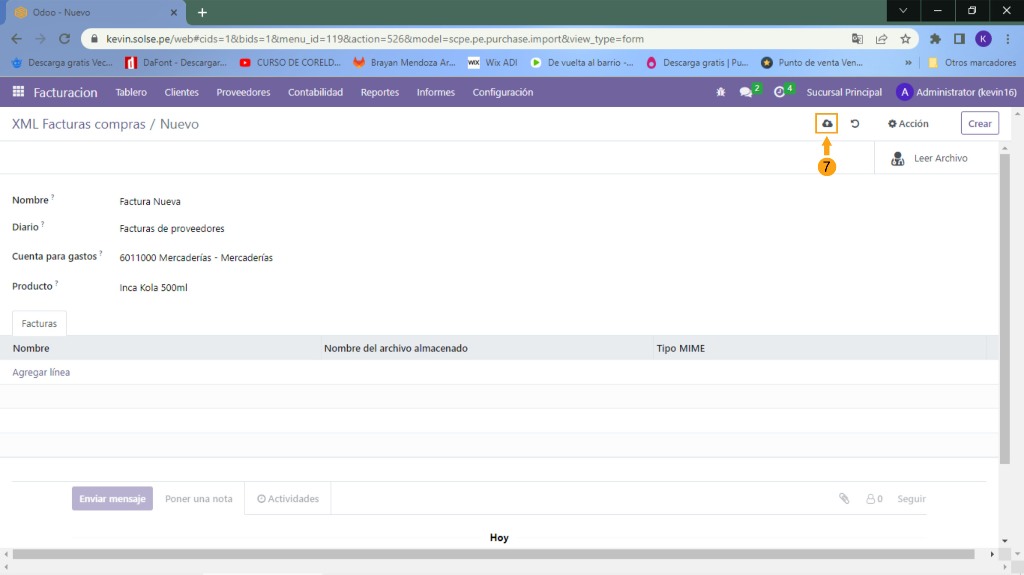Open the apps grid home menu

click(x=18, y=92)
